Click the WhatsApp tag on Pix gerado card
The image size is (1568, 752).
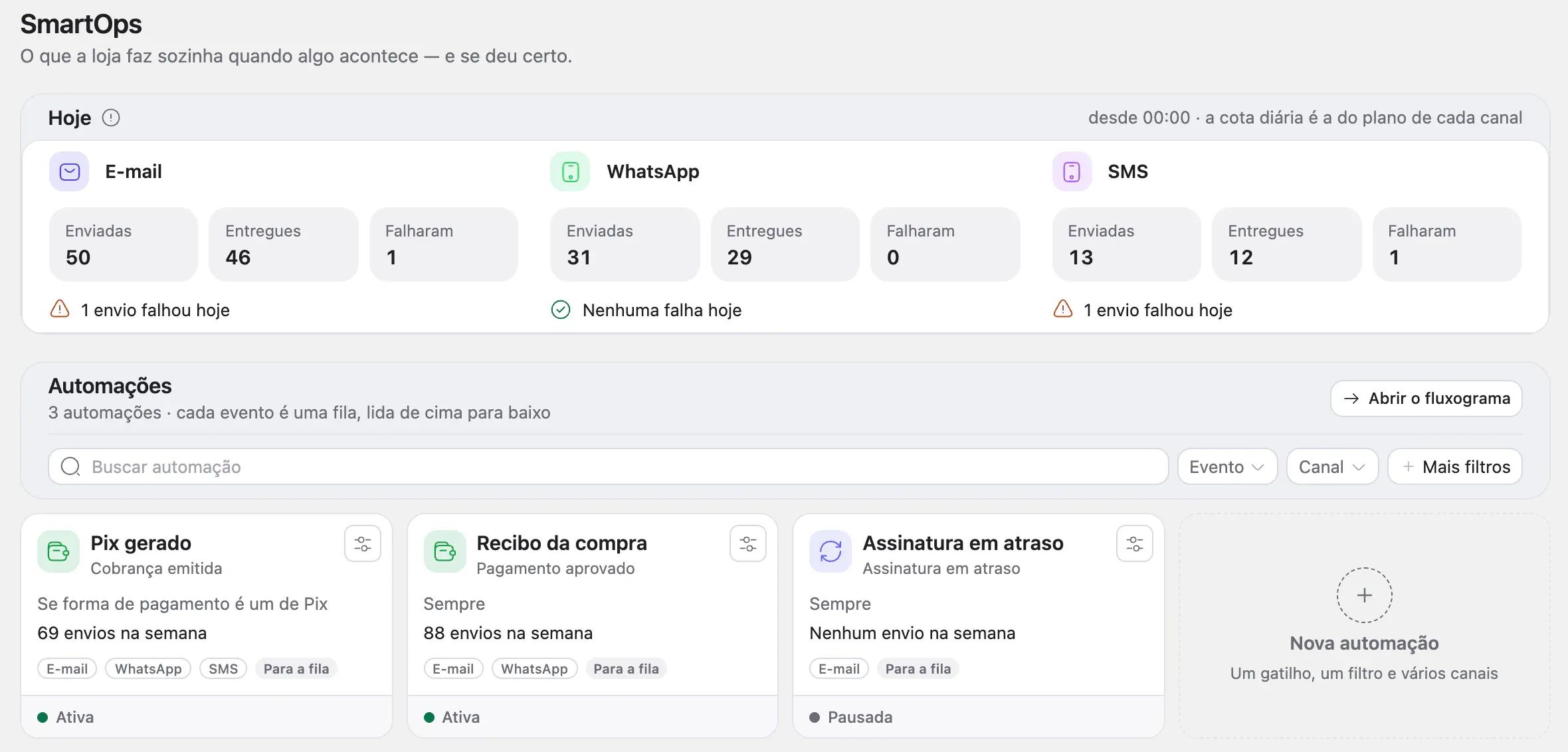click(148, 669)
